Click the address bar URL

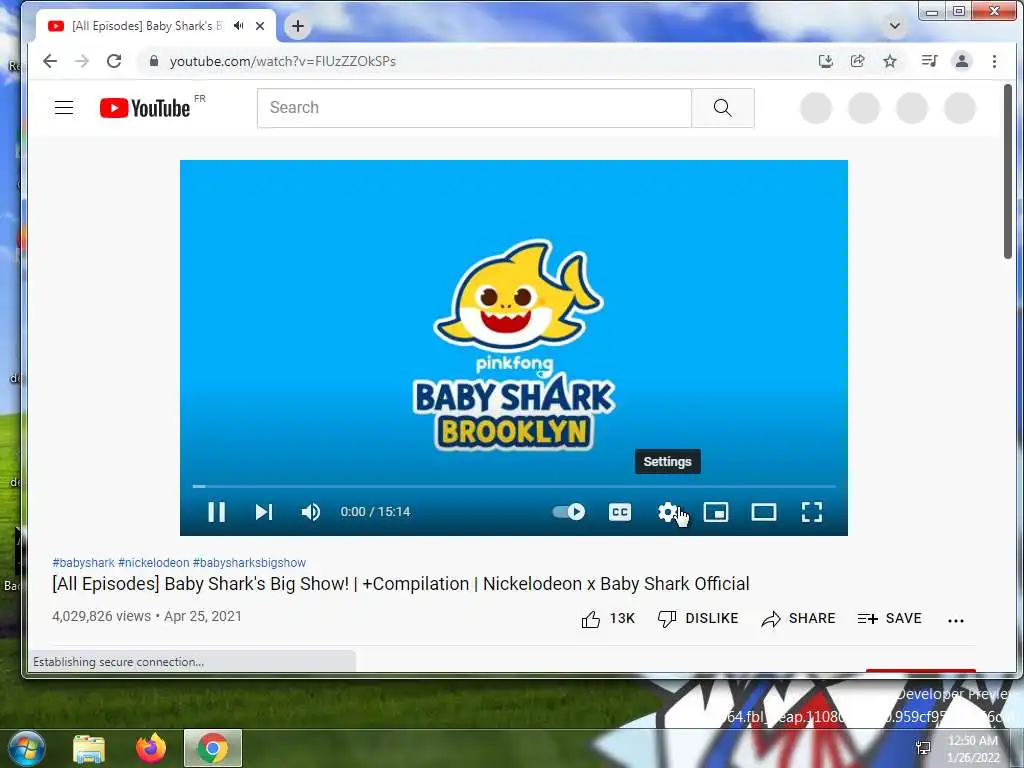click(283, 61)
